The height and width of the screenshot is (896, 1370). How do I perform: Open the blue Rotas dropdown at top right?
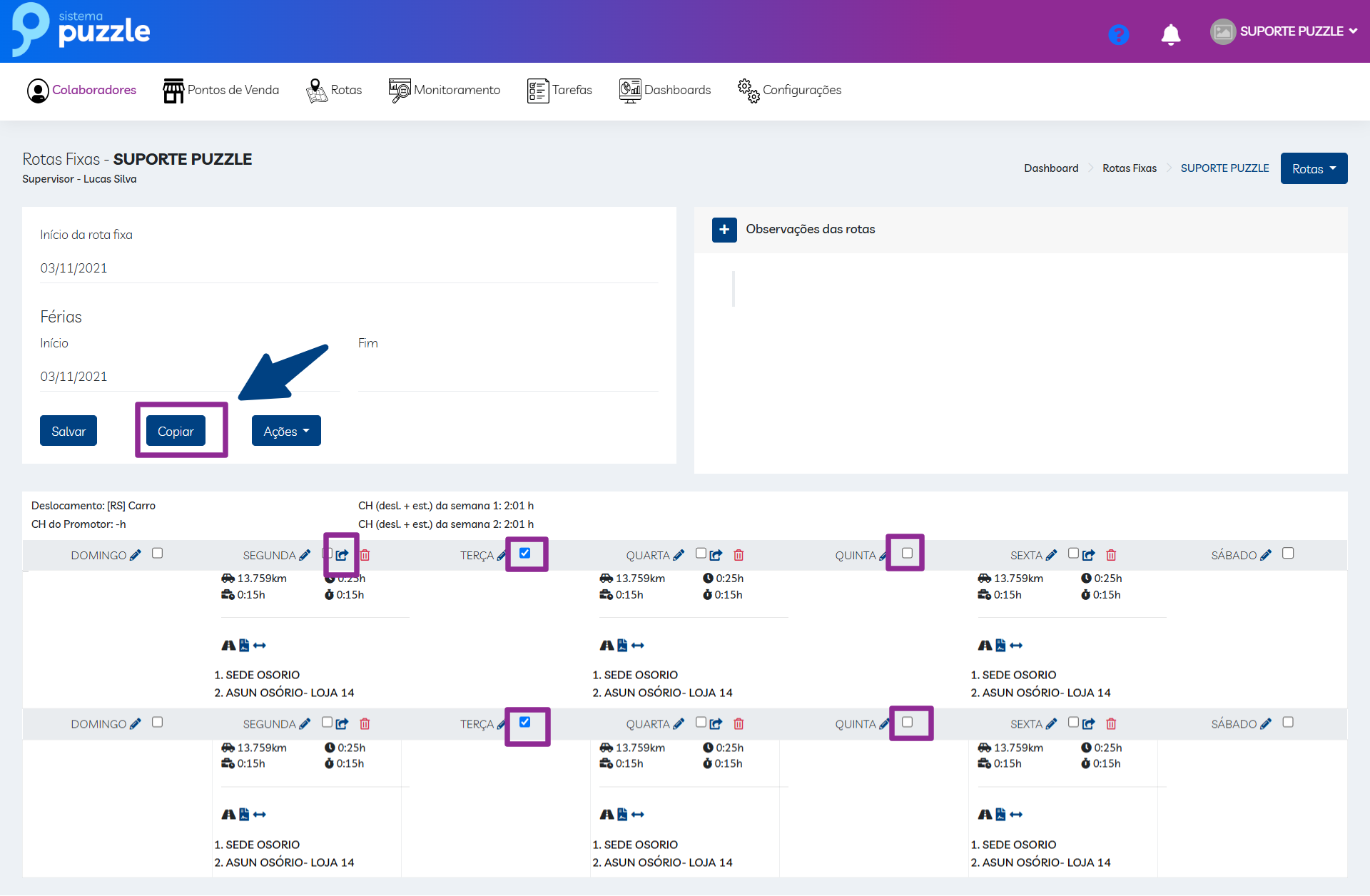tap(1314, 168)
